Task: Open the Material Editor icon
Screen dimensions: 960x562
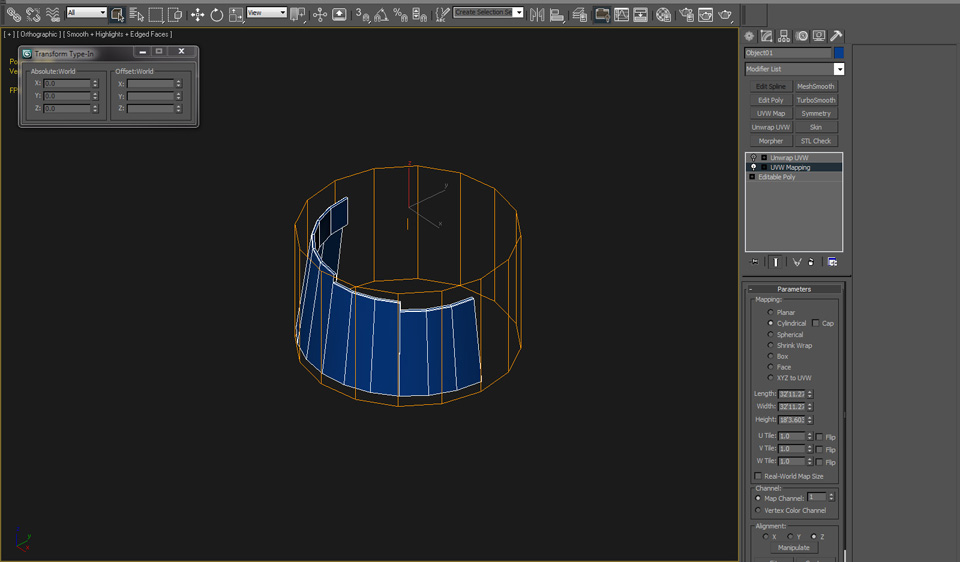Action: (663, 14)
